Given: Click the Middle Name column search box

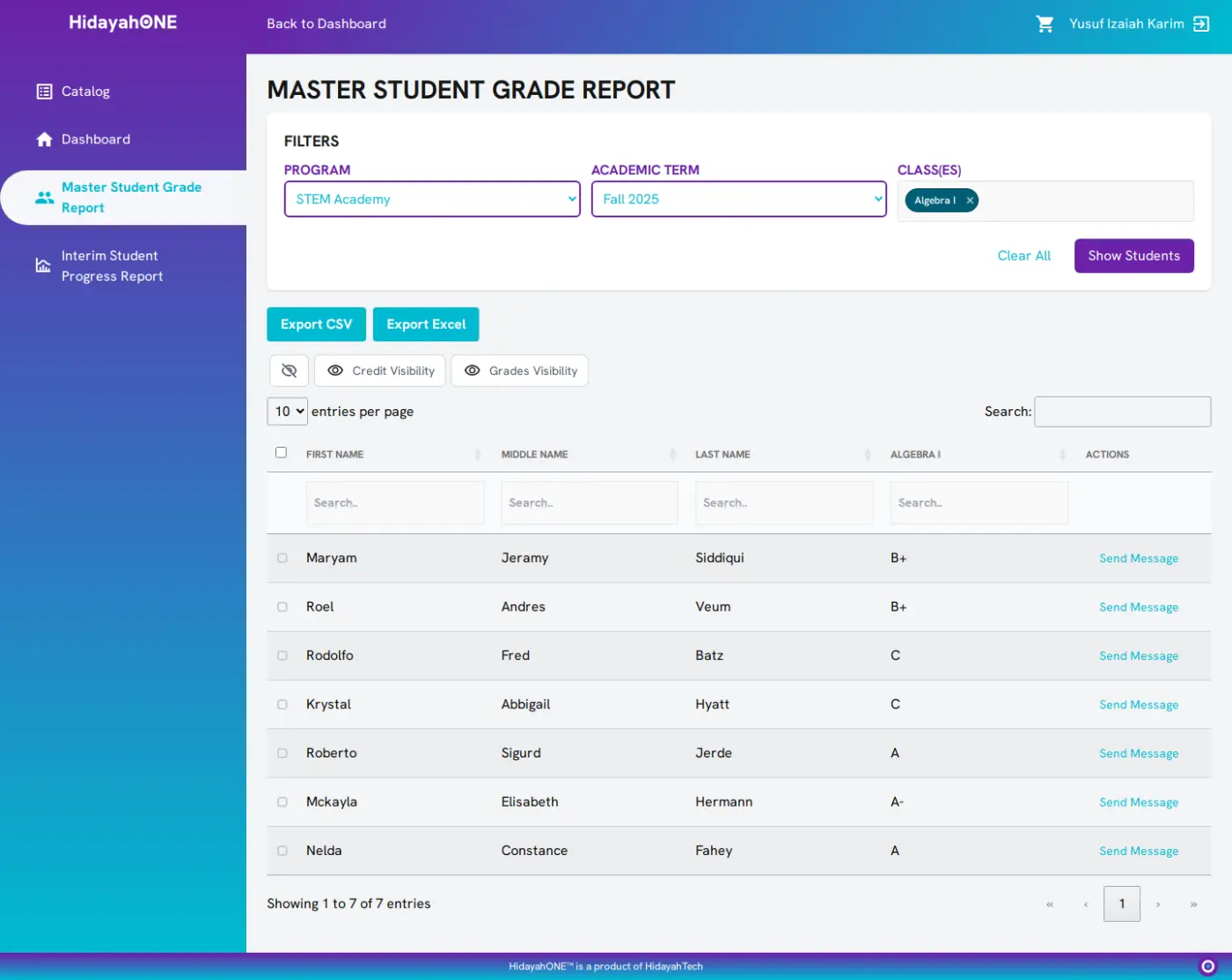Looking at the screenshot, I should (590, 503).
